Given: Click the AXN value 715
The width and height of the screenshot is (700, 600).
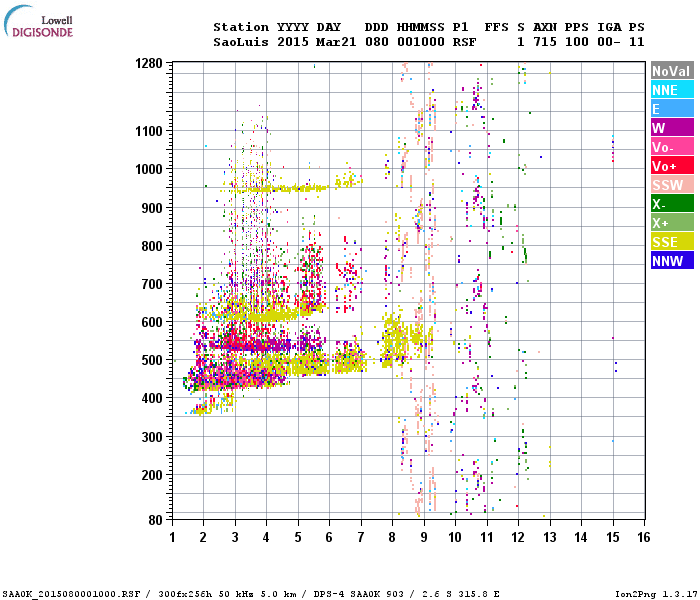Looking at the screenshot, I should 545,42.
